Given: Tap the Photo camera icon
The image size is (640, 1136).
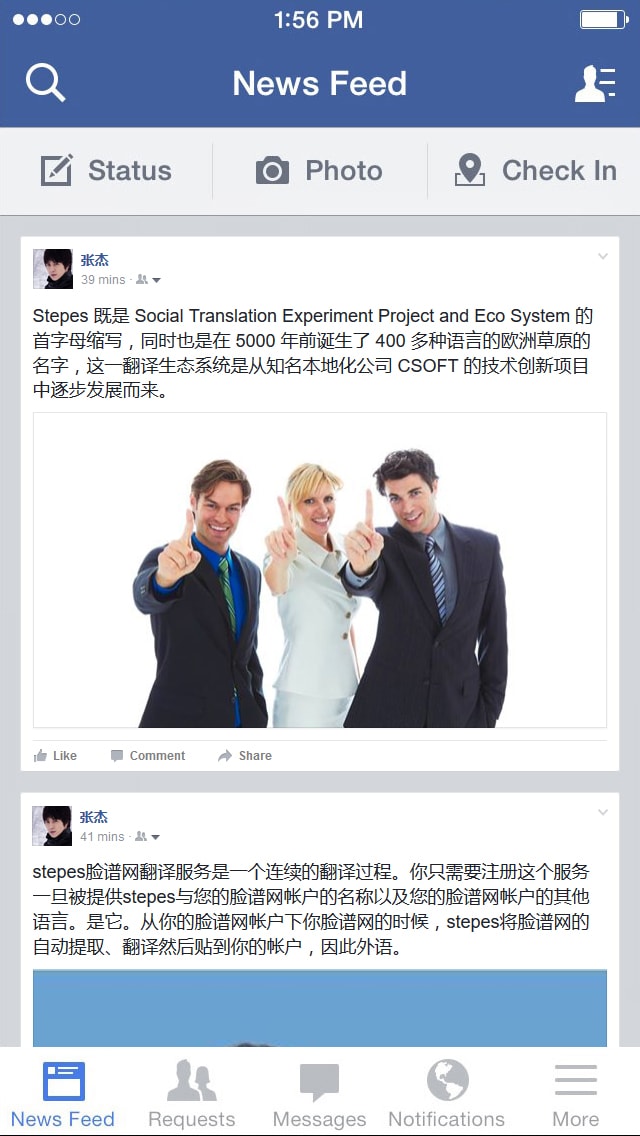Looking at the screenshot, I should (x=273, y=171).
